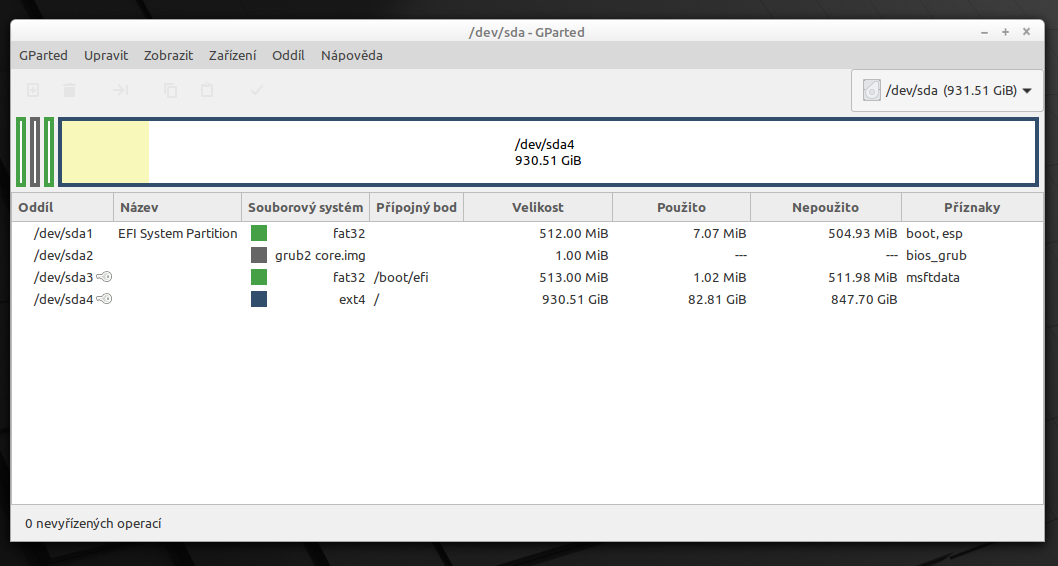Click the 1.02 MiB used cell
This screenshot has width=1058, height=566.
click(x=719, y=277)
